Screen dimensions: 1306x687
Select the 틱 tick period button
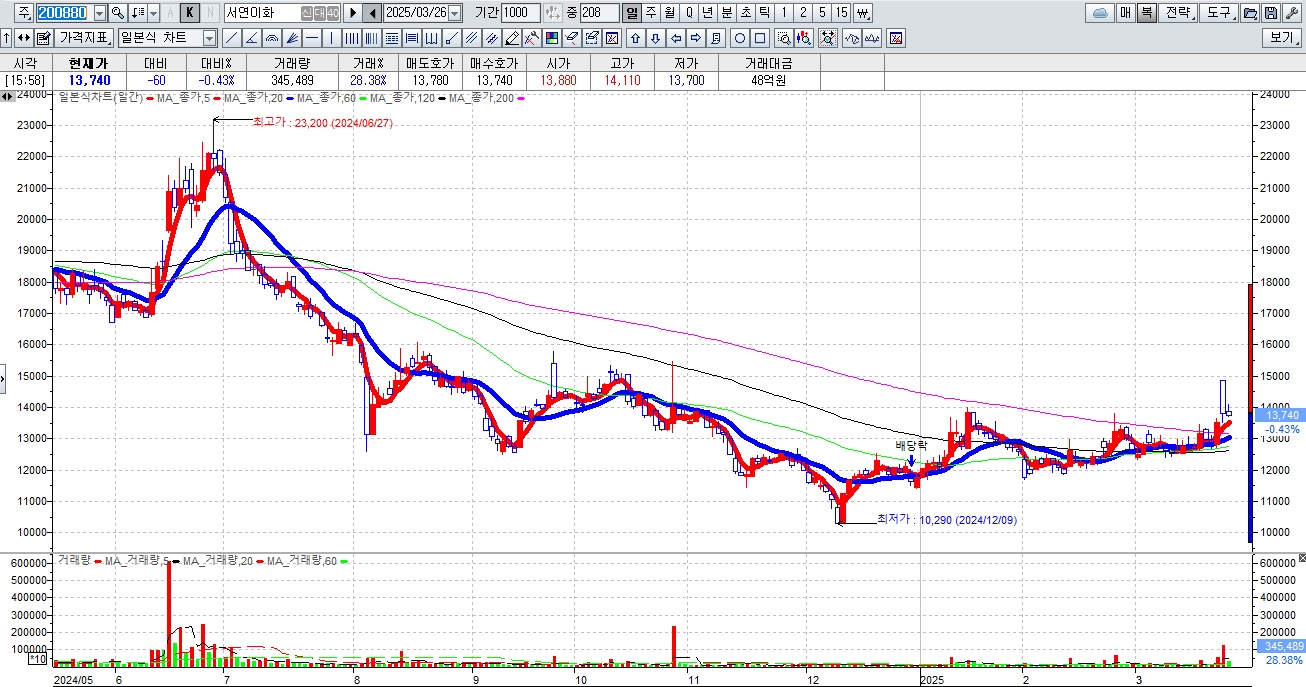point(765,13)
